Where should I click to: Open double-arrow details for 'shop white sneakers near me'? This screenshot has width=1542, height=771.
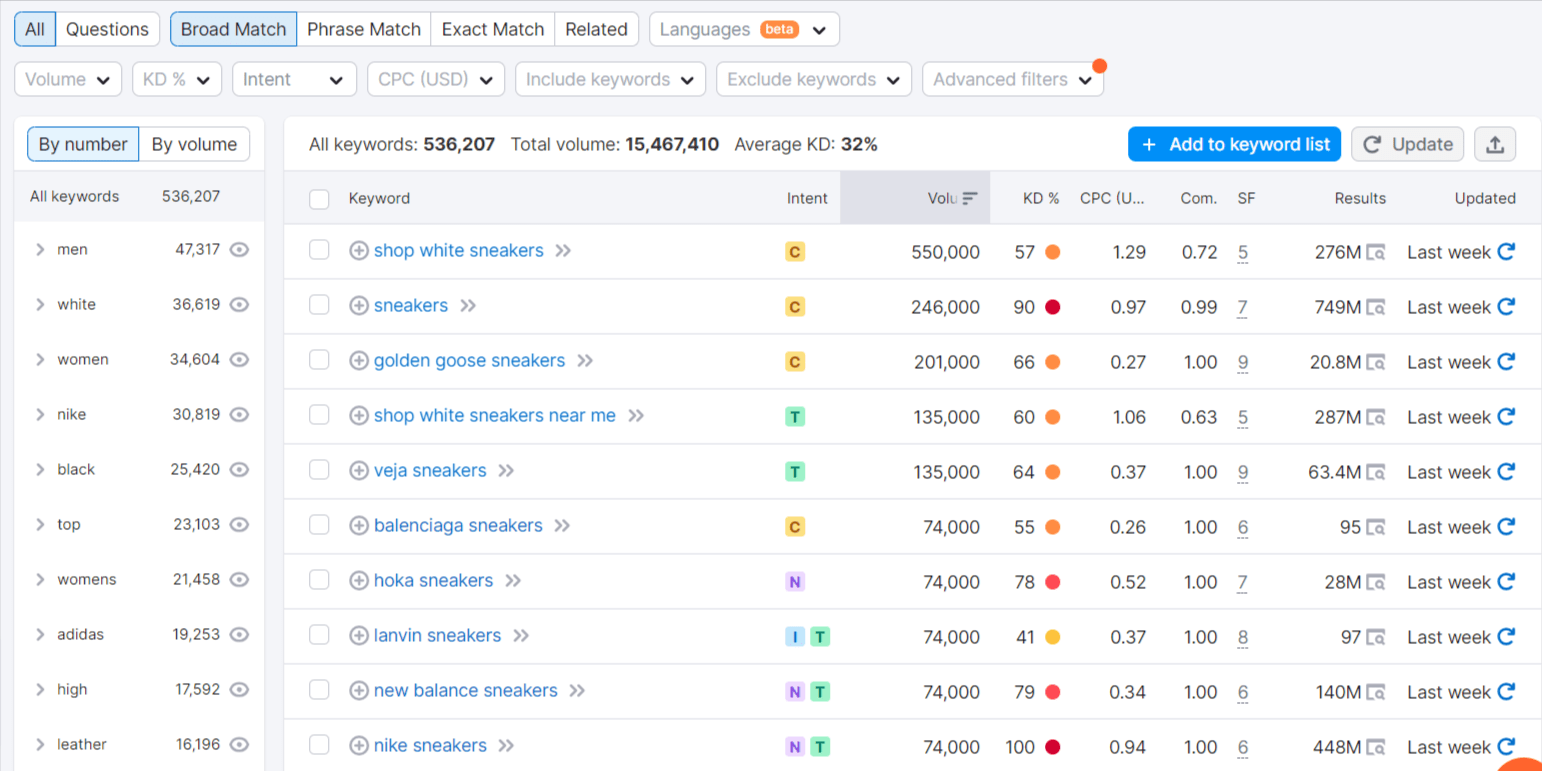(636, 416)
